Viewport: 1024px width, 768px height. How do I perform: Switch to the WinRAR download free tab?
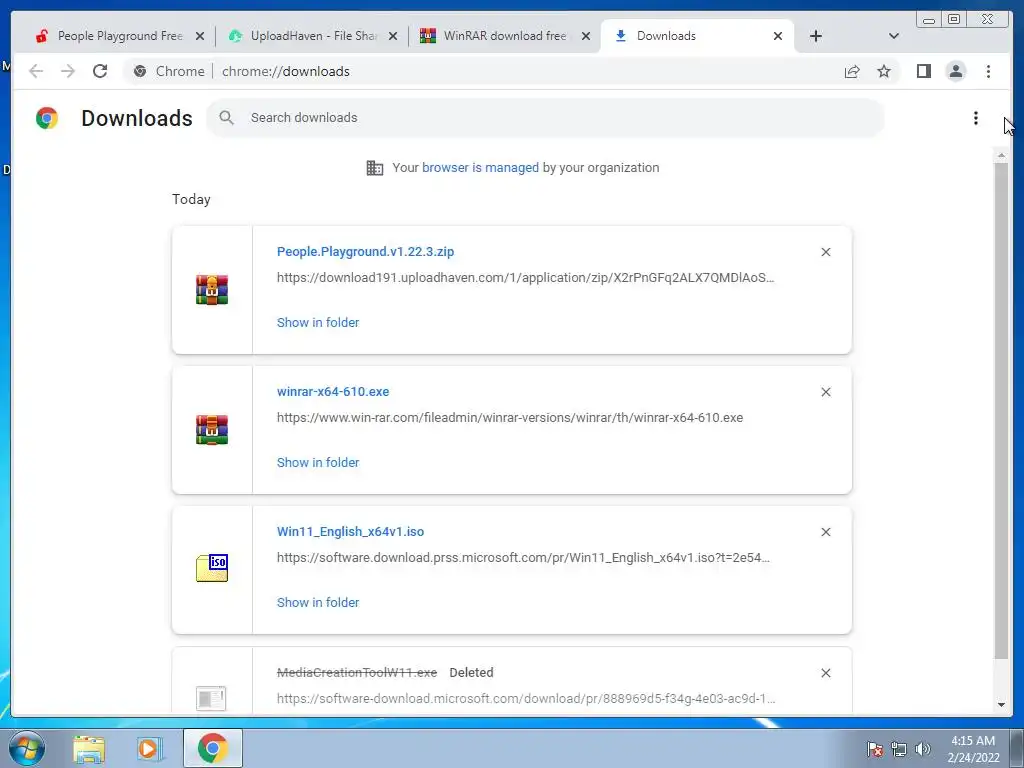pos(505,36)
